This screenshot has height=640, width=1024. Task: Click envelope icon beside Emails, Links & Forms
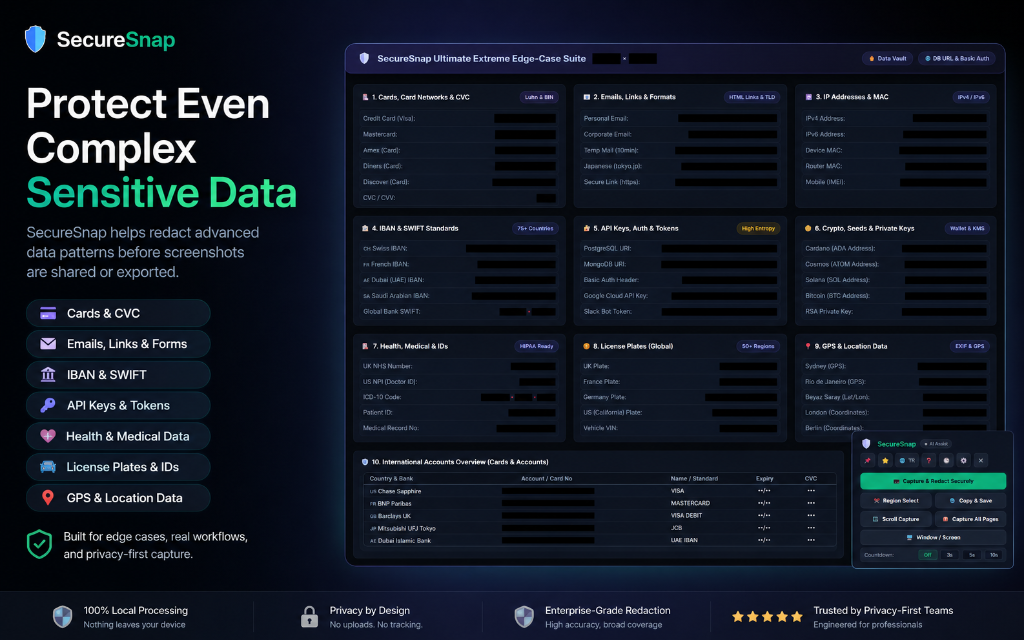tap(48, 344)
